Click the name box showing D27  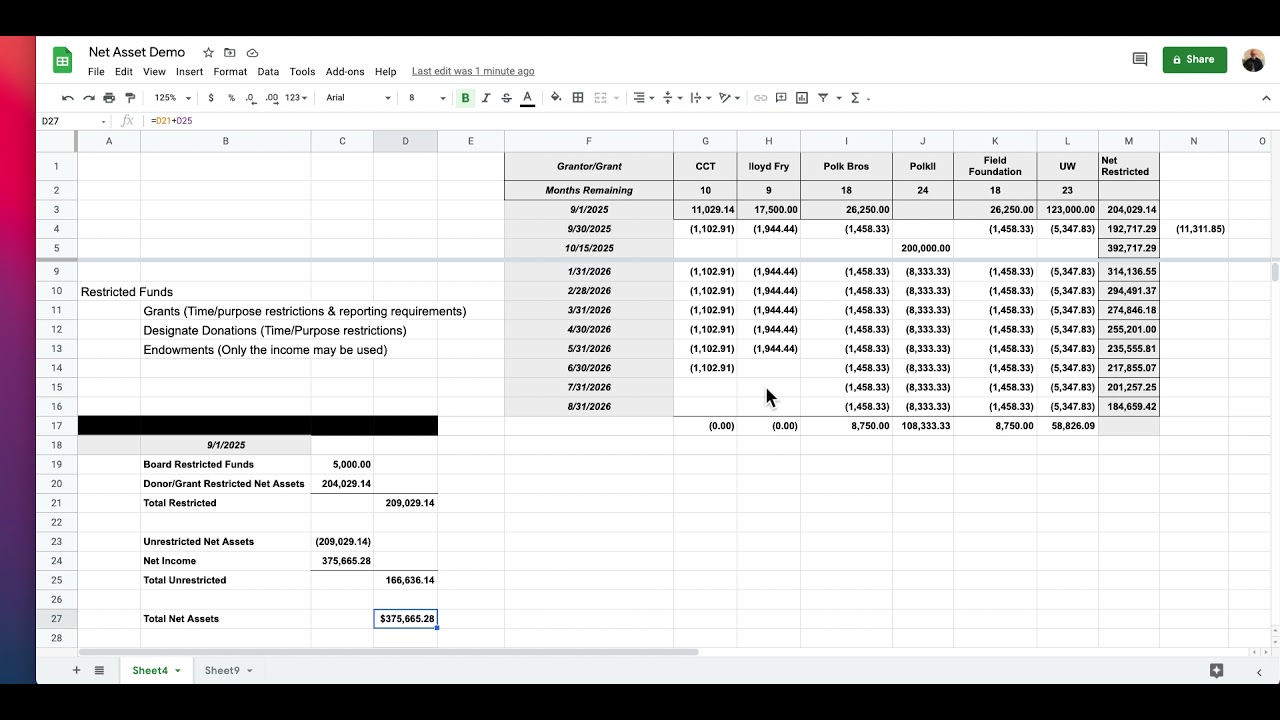click(72, 121)
